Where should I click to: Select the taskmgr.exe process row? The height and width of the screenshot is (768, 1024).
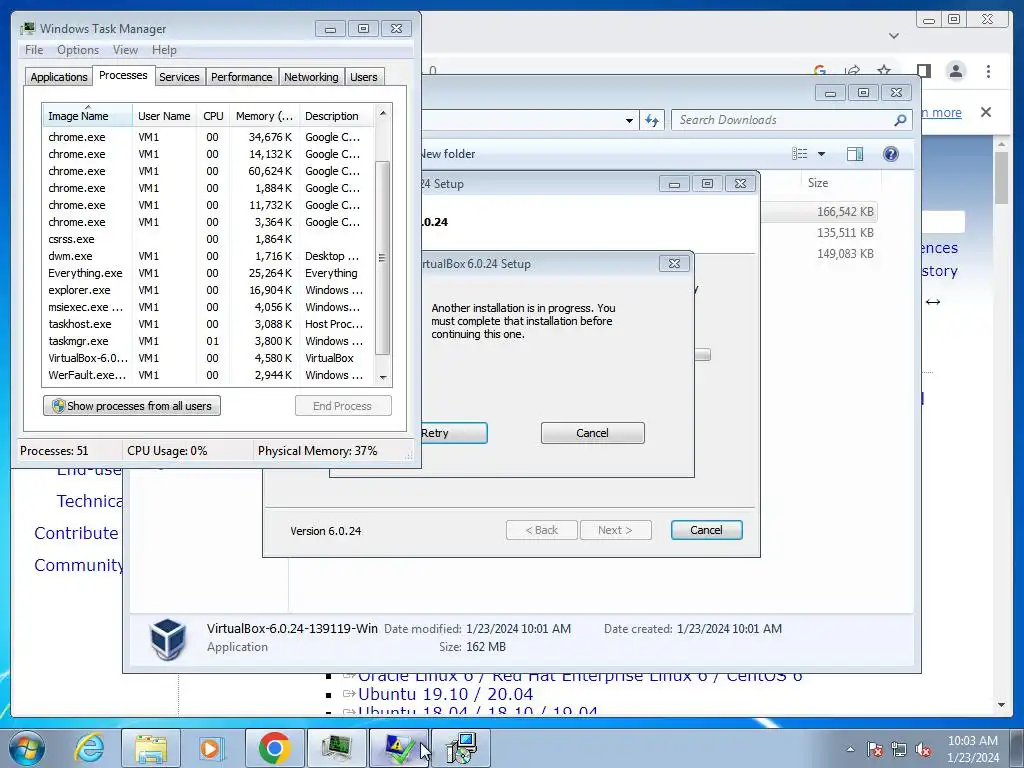tap(208, 341)
